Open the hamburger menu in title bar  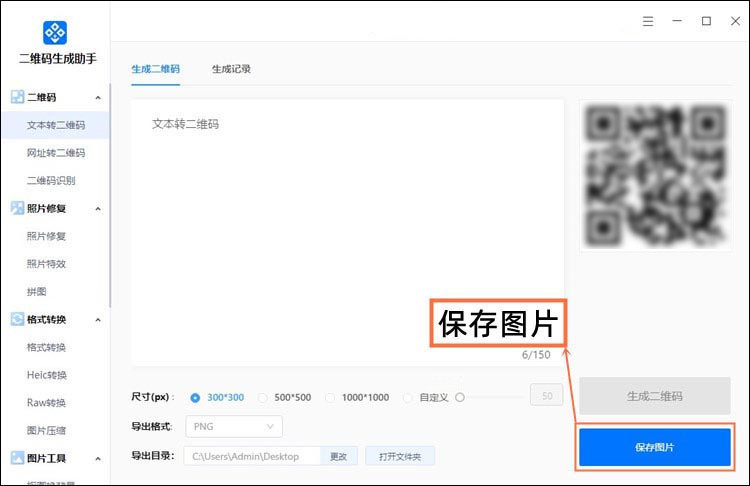click(648, 21)
